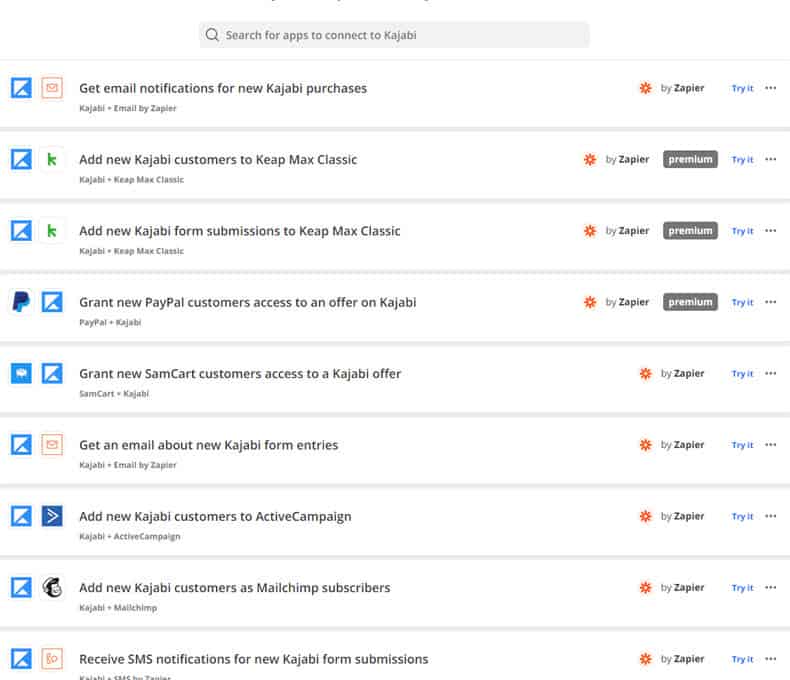Screen dimensions: 790x680
Task: Click SMS by Zapier icon in SMS notifications row
Action: (x=52, y=659)
